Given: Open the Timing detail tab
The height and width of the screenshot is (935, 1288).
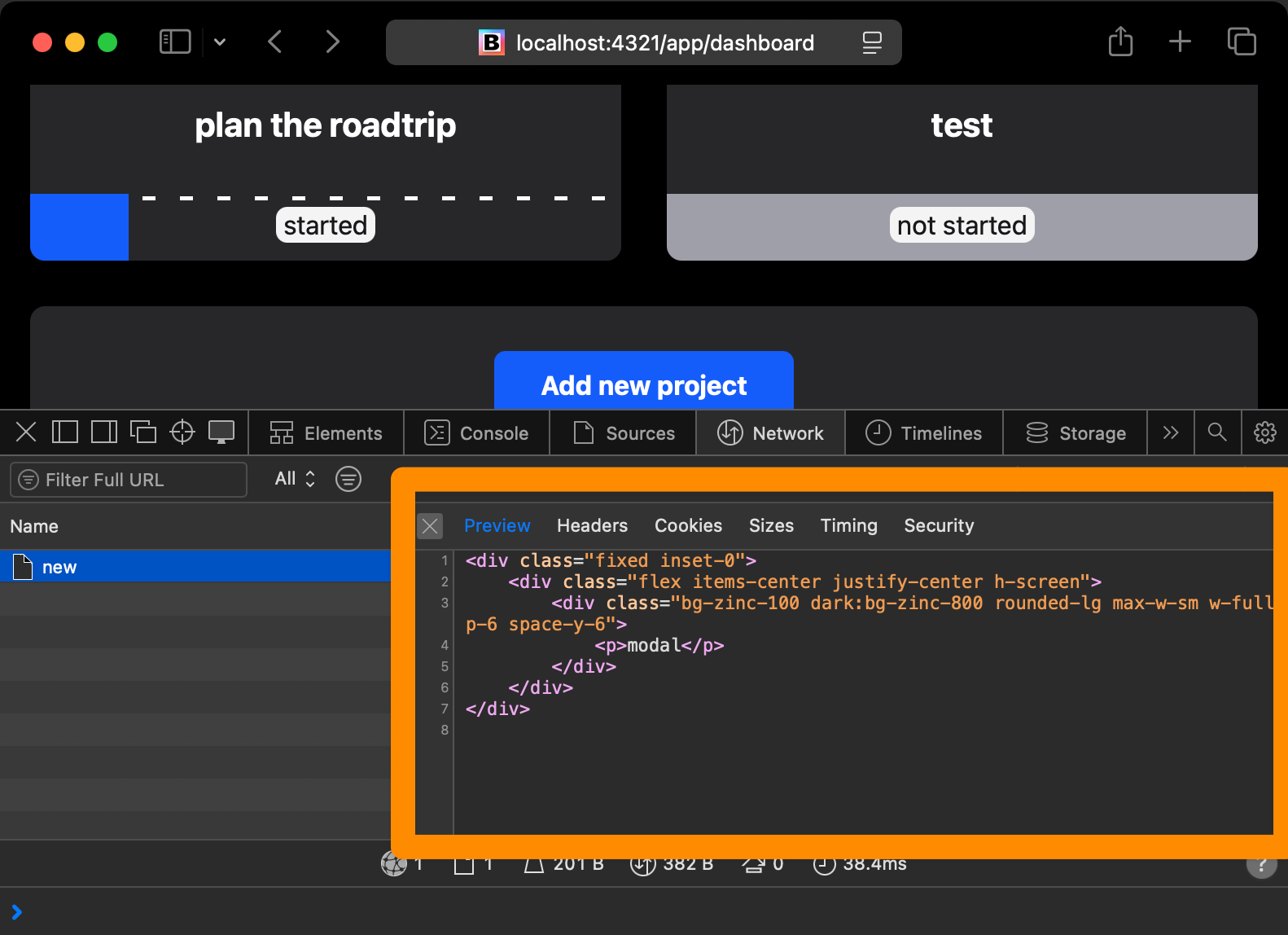Looking at the screenshot, I should click(x=848, y=526).
